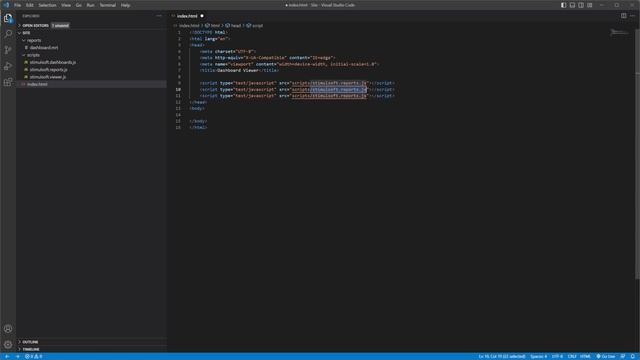
Task: Open the Accounts menu icon
Action: coord(8,329)
